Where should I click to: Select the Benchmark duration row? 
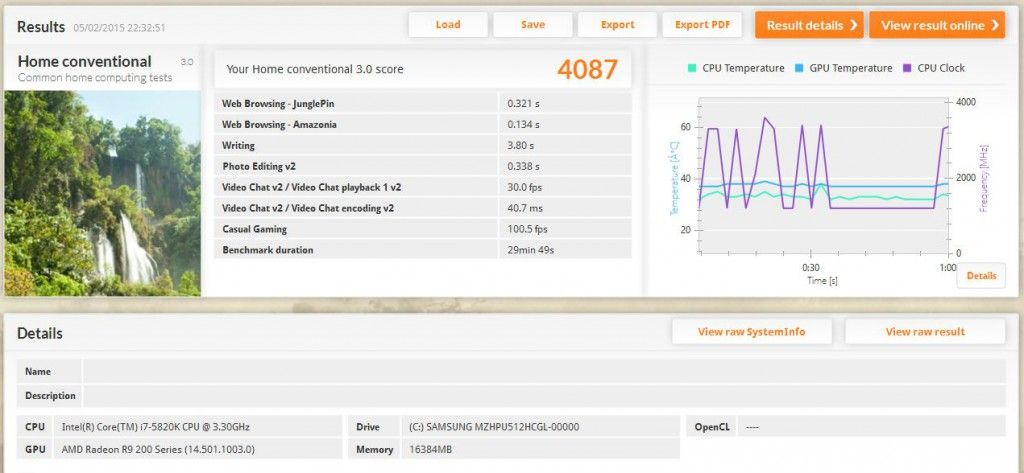[423, 250]
